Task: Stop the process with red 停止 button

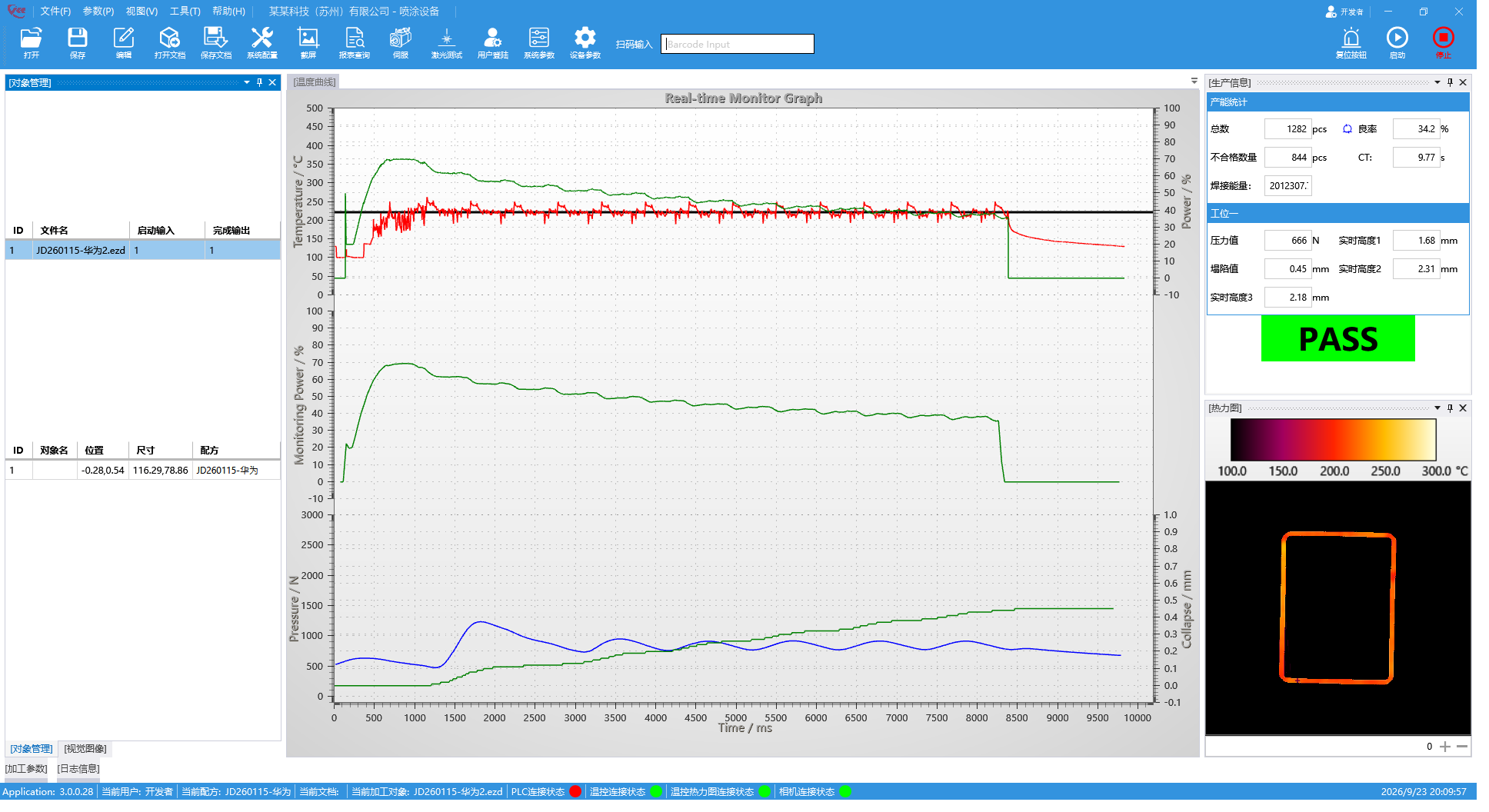Action: pyautogui.click(x=1443, y=43)
